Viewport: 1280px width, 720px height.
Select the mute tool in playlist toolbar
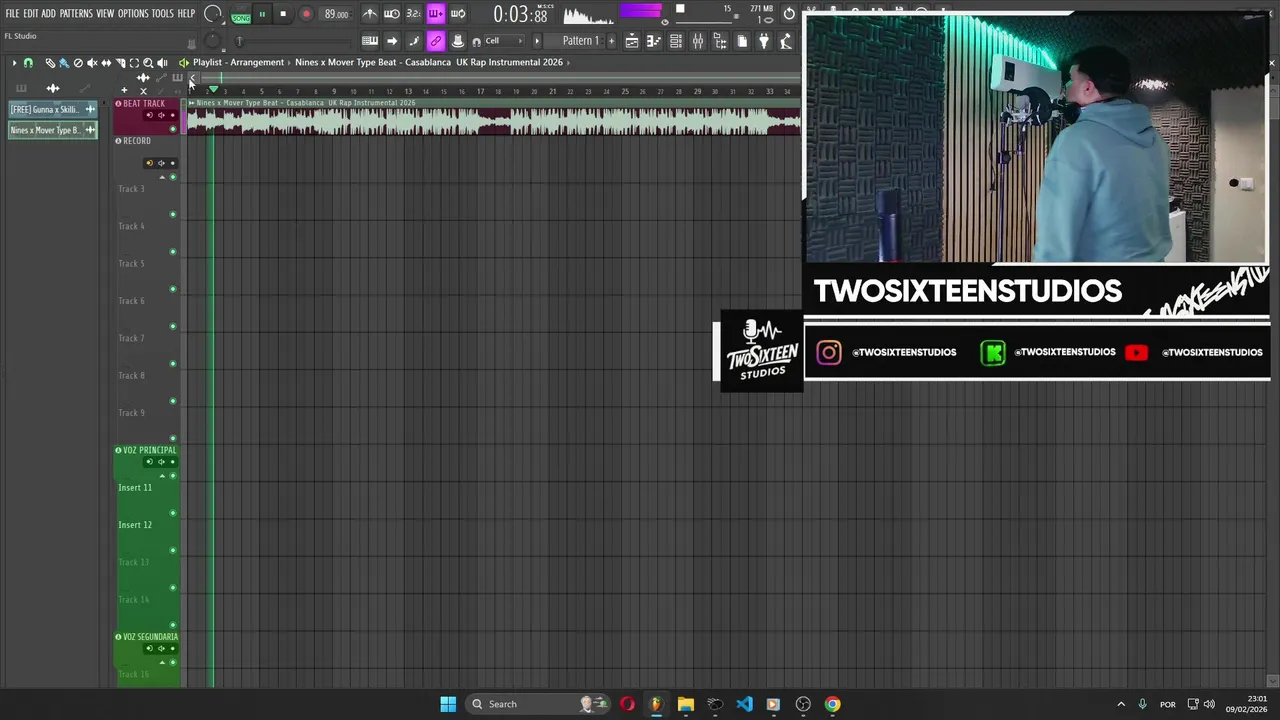(92, 63)
